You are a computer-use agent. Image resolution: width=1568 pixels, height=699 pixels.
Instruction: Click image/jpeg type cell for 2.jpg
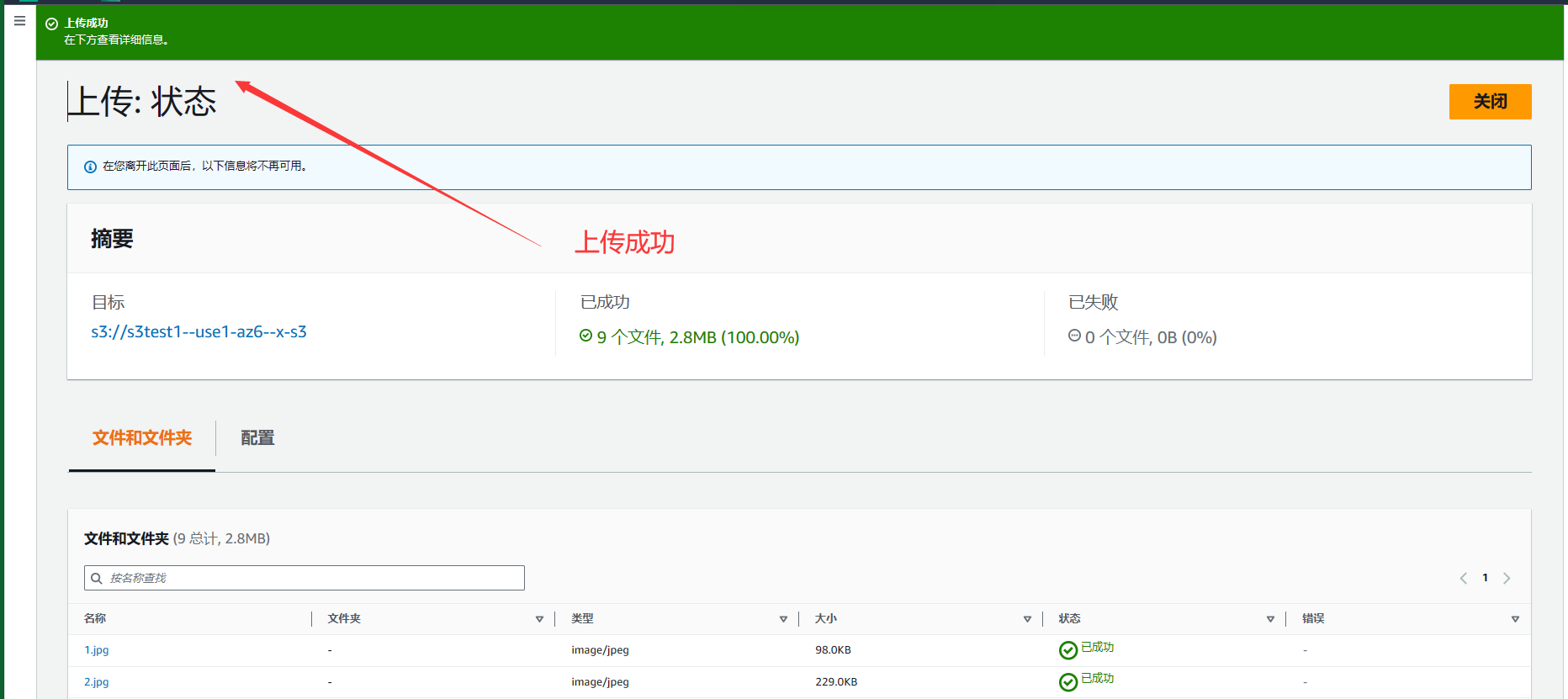tap(600, 682)
